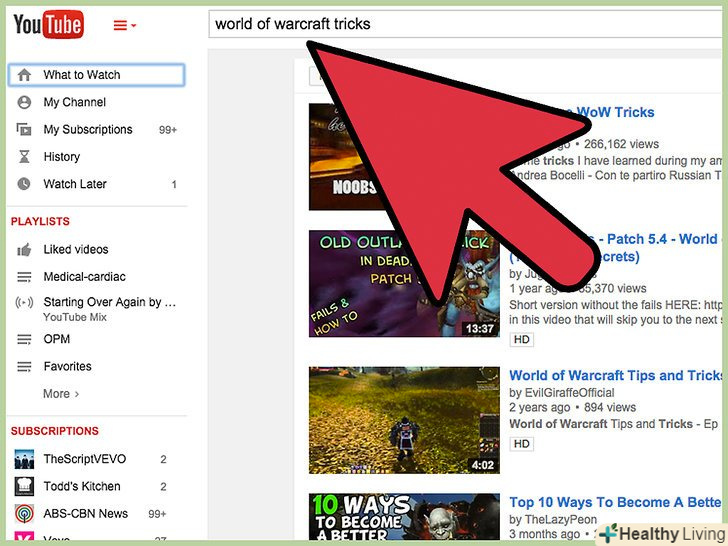This screenshot has width=728, height=546.
Task: Click the YouTube logo
Action: tap(48, 25)
